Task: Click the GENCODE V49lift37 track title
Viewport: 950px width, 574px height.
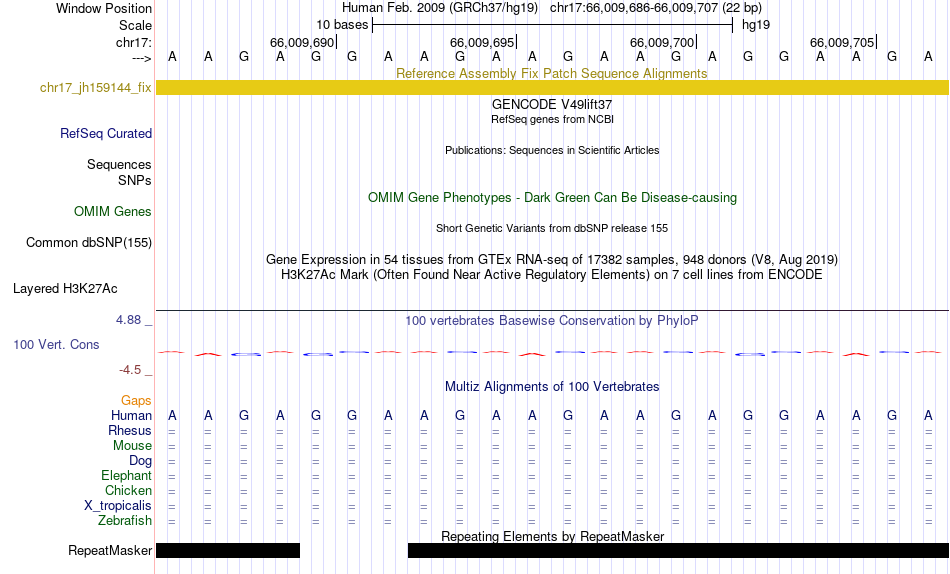Action: [x=551, y=105]
